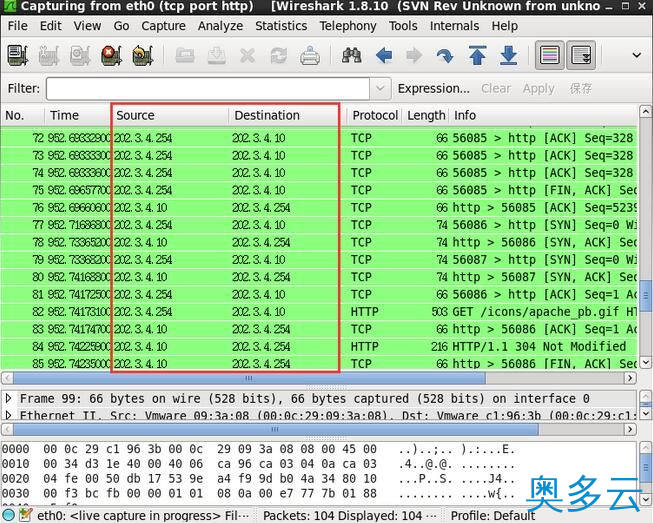Select packet 79 with 56087 SYN
Viewport: 653px width, 523px height.
pos(319,259)
